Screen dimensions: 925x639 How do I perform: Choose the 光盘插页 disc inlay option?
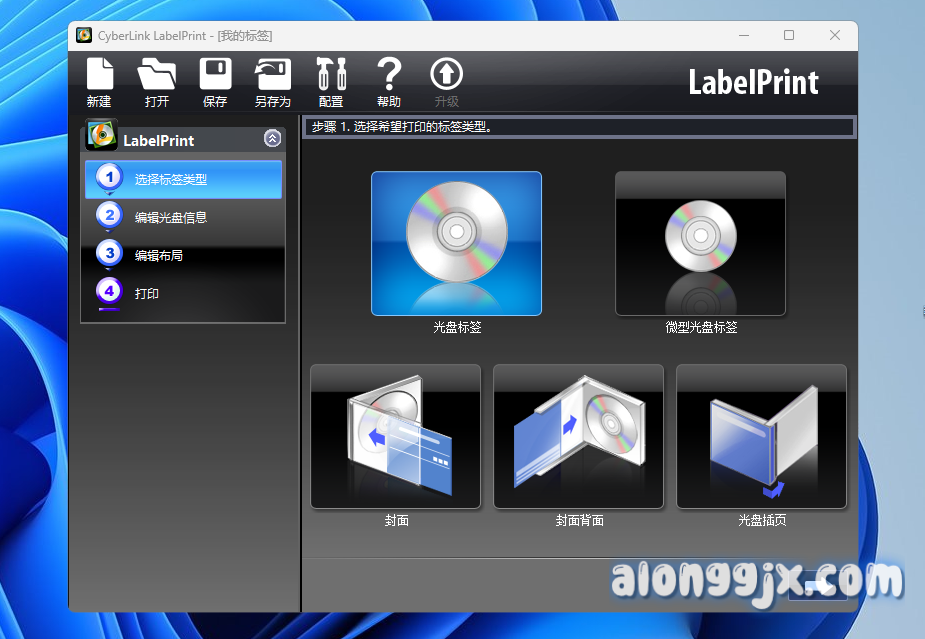pos(761,436)
